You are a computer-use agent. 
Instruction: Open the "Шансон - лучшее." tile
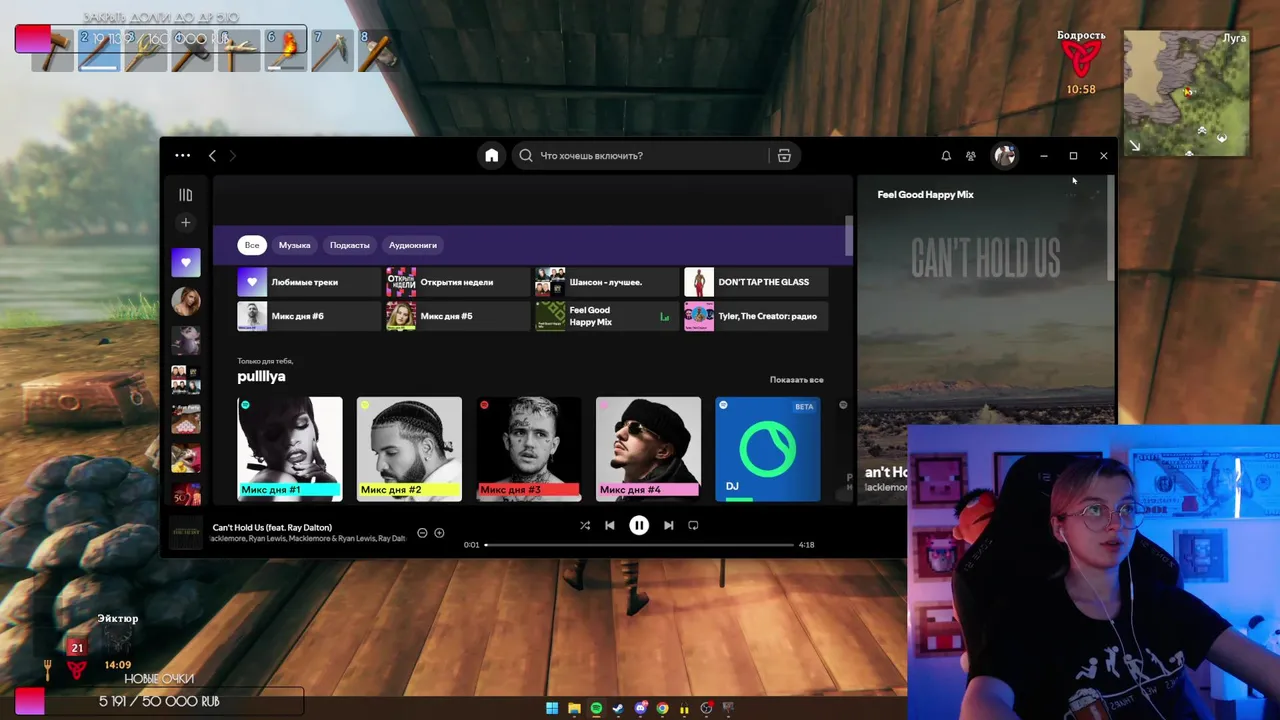point(606,282)
